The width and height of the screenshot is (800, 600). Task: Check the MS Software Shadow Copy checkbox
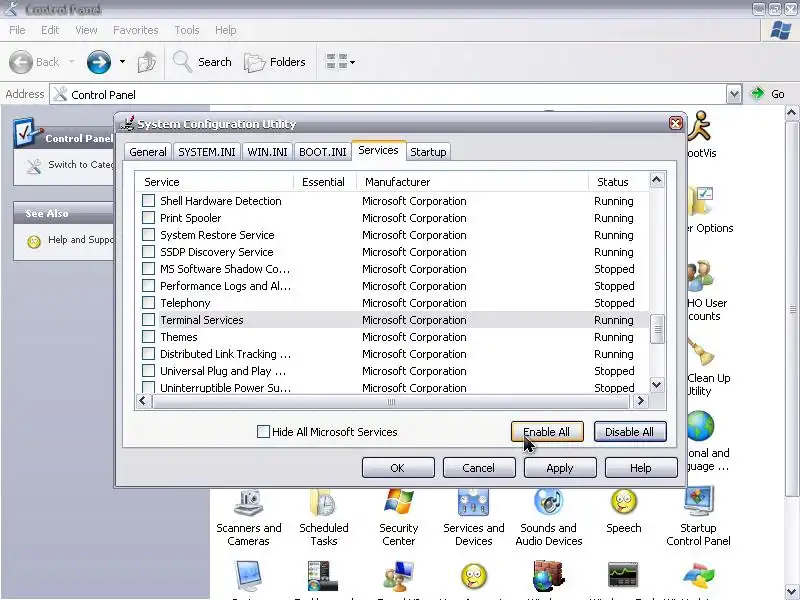[x=148, y=269]
